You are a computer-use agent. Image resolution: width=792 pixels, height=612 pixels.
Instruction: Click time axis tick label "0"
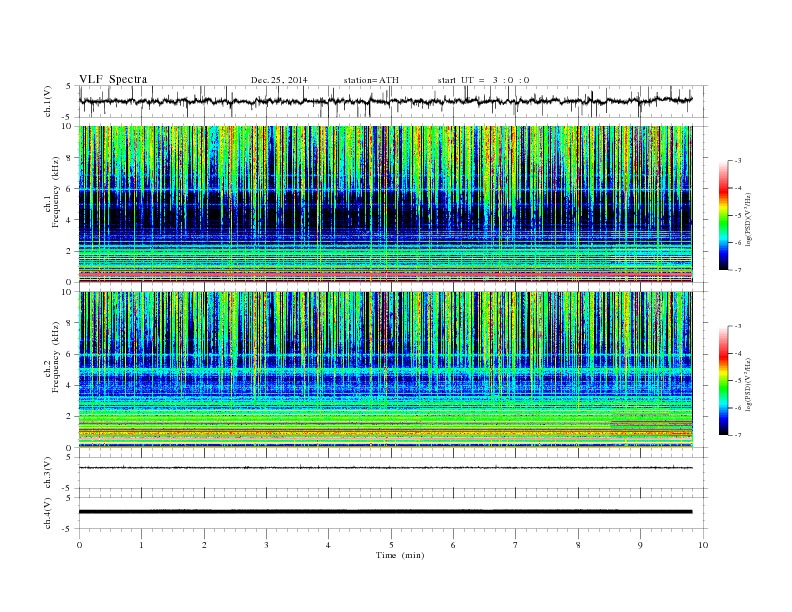click(x=79, y=545)
